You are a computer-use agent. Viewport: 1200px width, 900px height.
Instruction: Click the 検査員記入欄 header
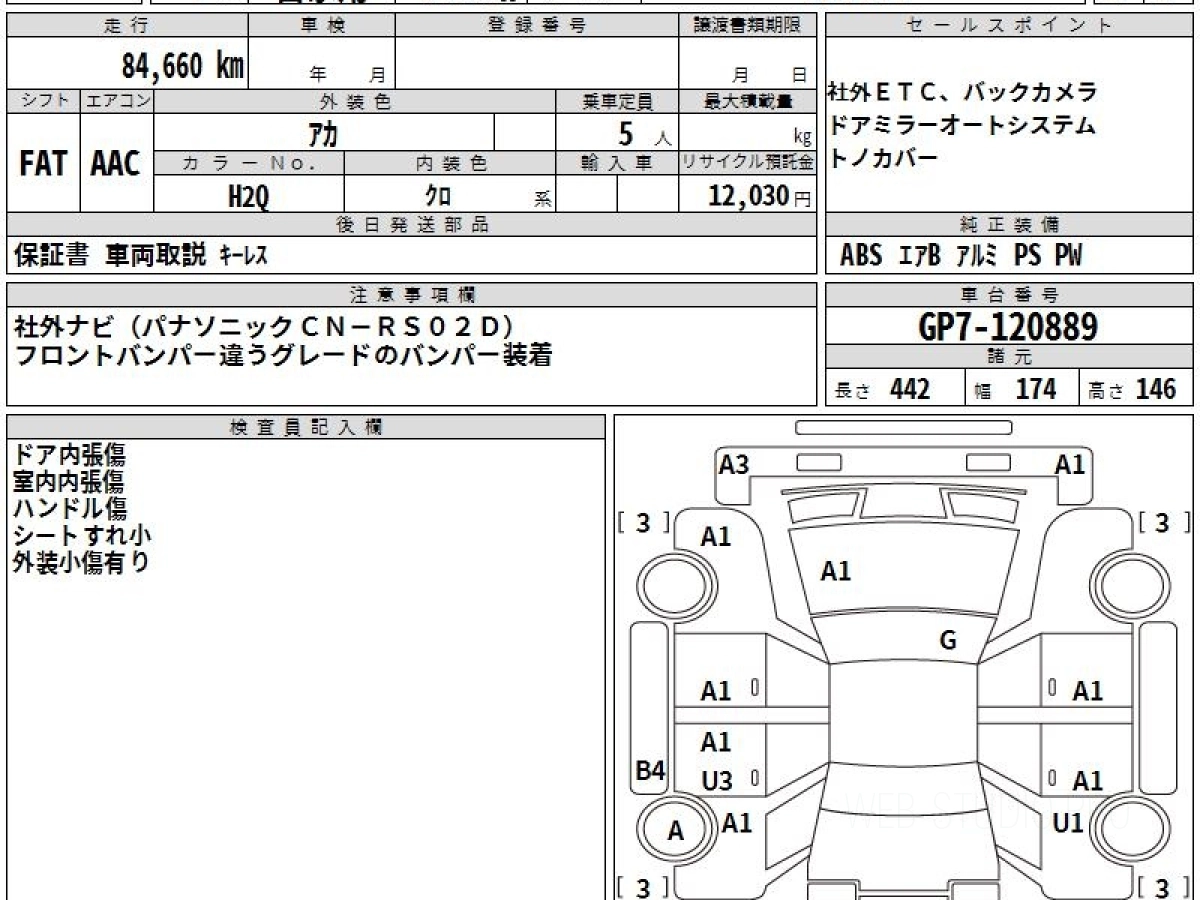tap(306, 427)
